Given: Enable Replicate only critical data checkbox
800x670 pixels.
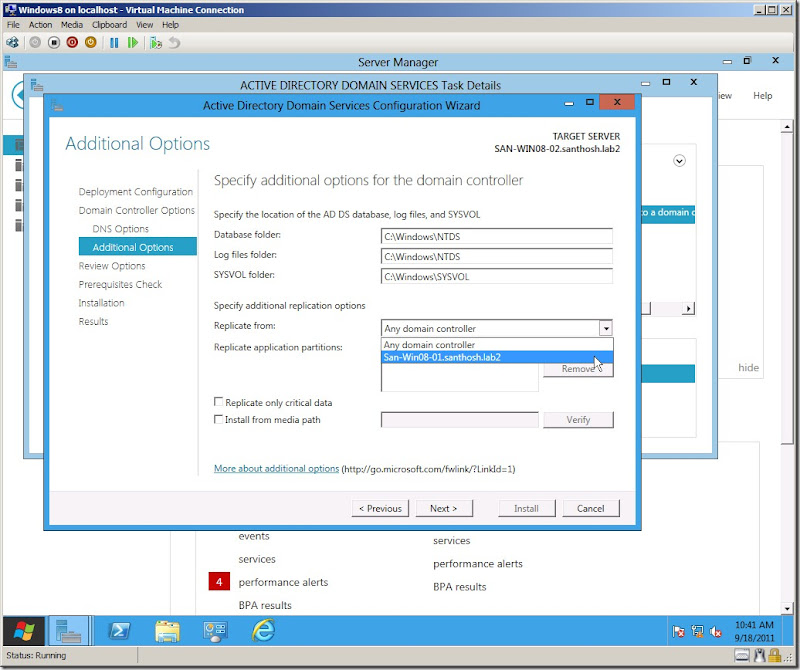Looking at the screenshot, I should click(x=218, y=402).
